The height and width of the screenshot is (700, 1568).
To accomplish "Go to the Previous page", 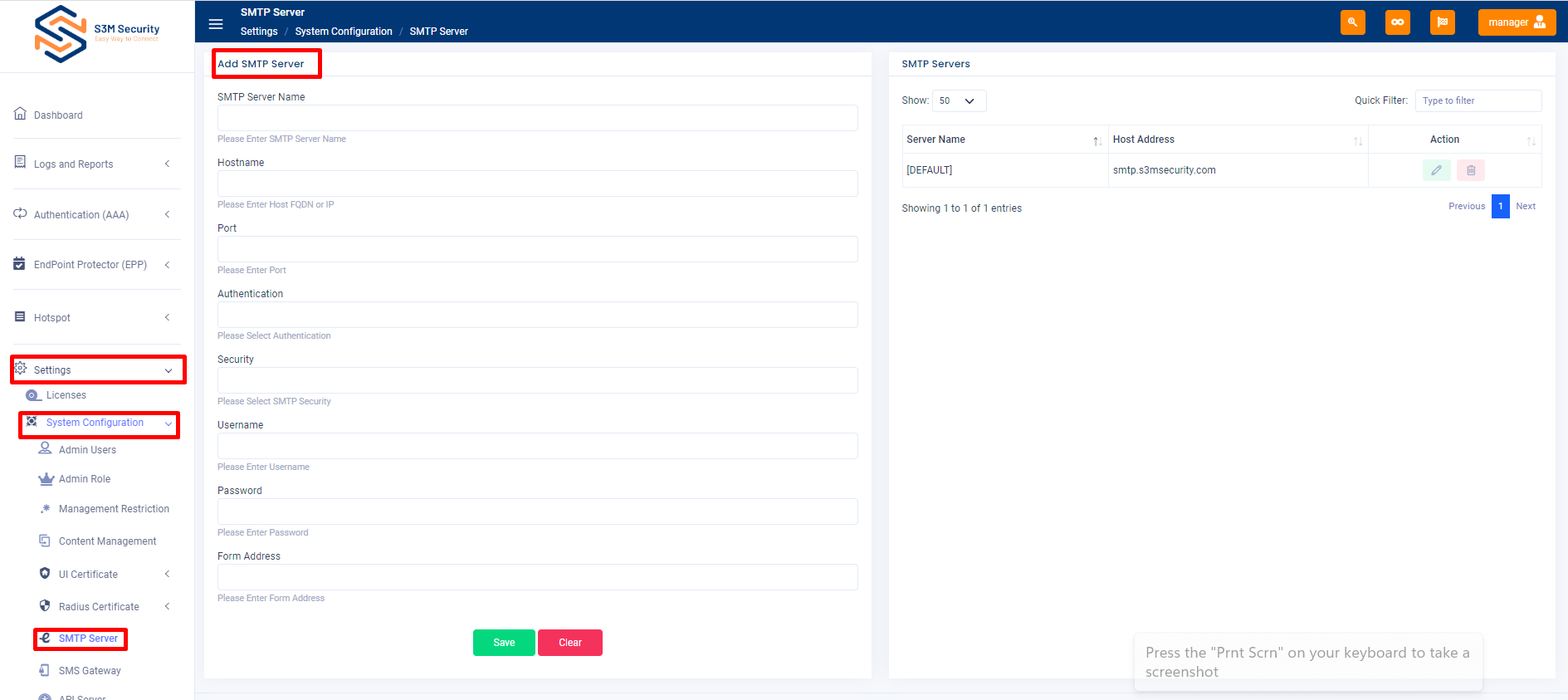I will pyautogui.click(x=1467, y=206).
